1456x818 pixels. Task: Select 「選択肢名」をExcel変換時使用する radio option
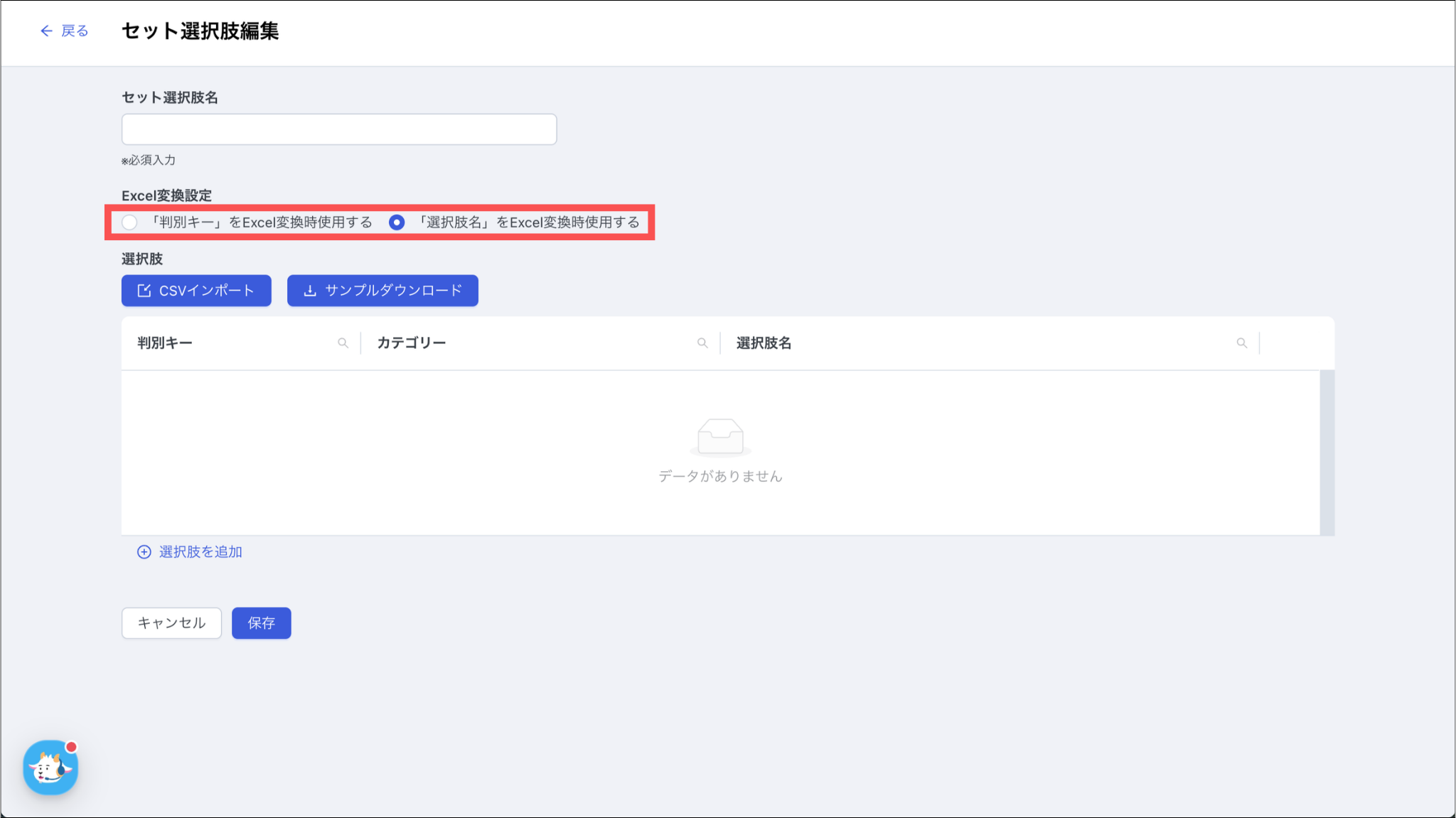pyautogui.click(x=397, y=222)
